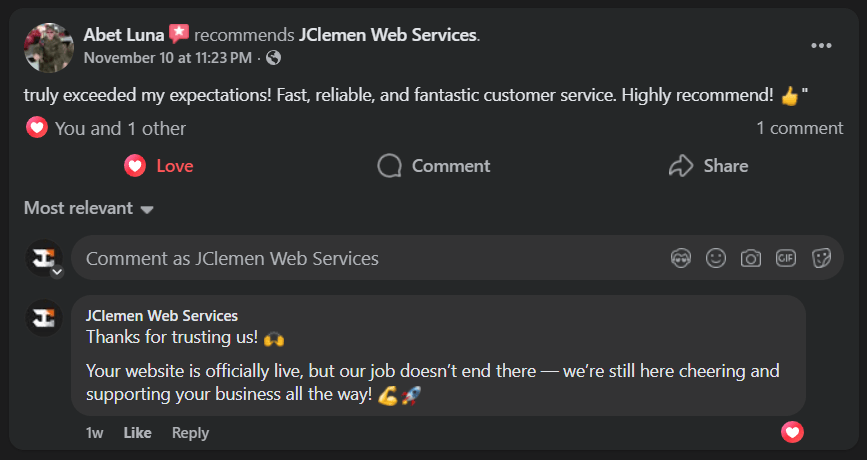Screen dimensions: 867x460
Task: Open Abet Luna's profile link
Action: tap(123, 35)
